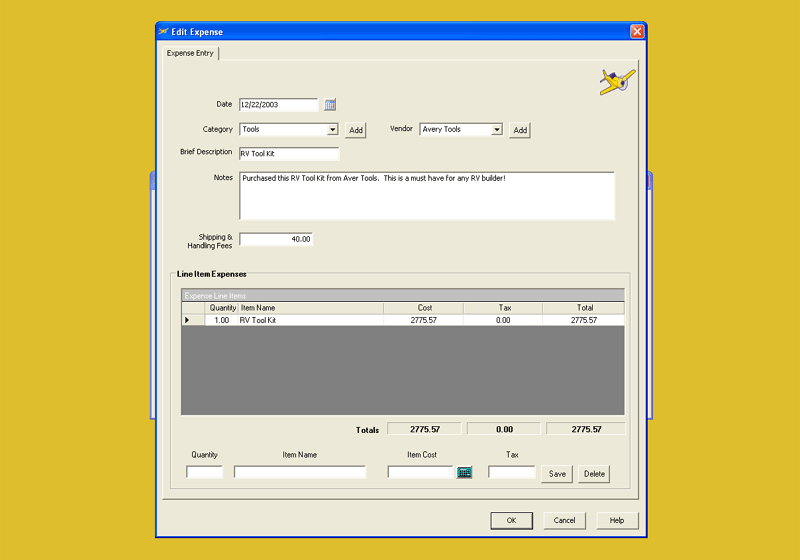Open the Item Cost calculator icon
The height and width of the screenshot is (560, 800).
tap(464, 473)
